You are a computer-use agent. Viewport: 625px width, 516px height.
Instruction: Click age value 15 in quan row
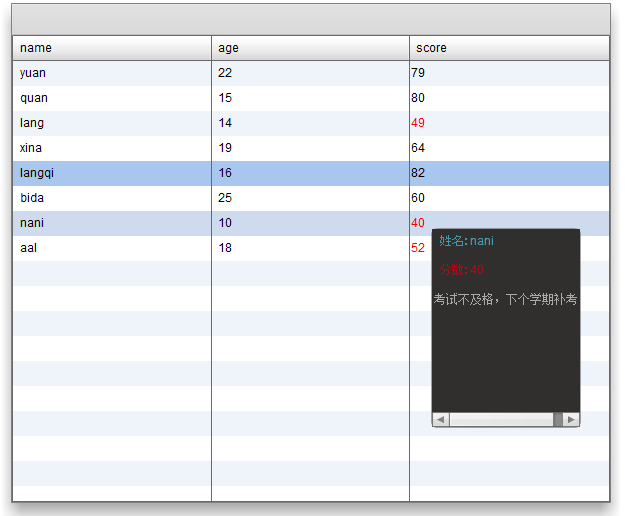tap(225, 98)
